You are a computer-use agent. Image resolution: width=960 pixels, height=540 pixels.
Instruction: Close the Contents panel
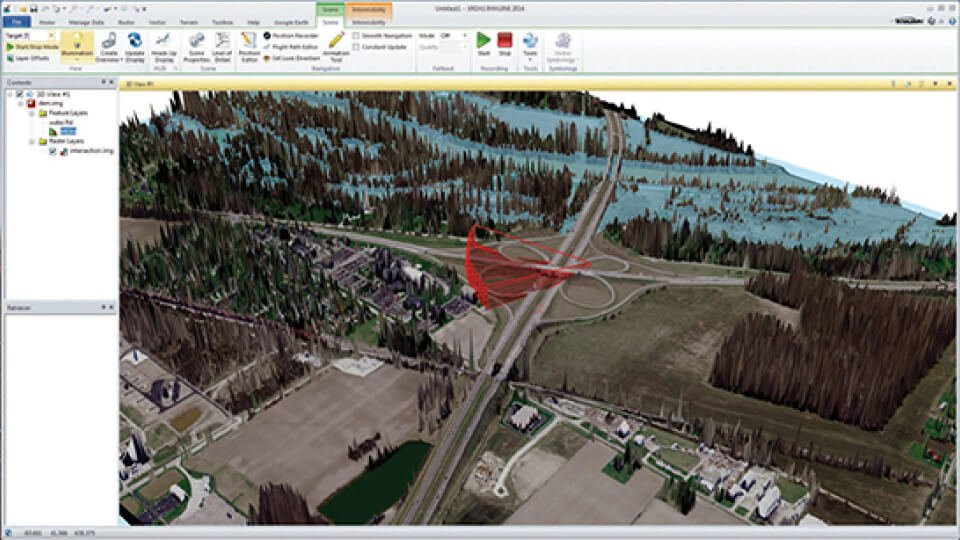coord(111,82)
